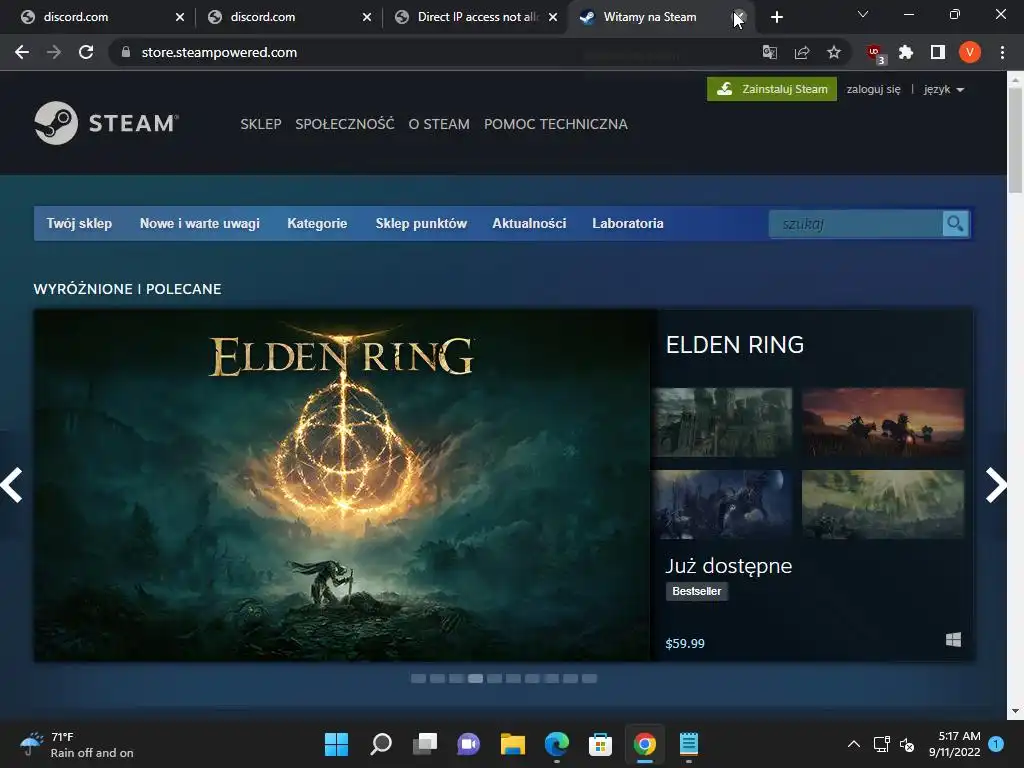Viewport: 1024px width, 768px height.
Task: View the sunset horseback screenshot thumbnail
Action: [882, 422]
